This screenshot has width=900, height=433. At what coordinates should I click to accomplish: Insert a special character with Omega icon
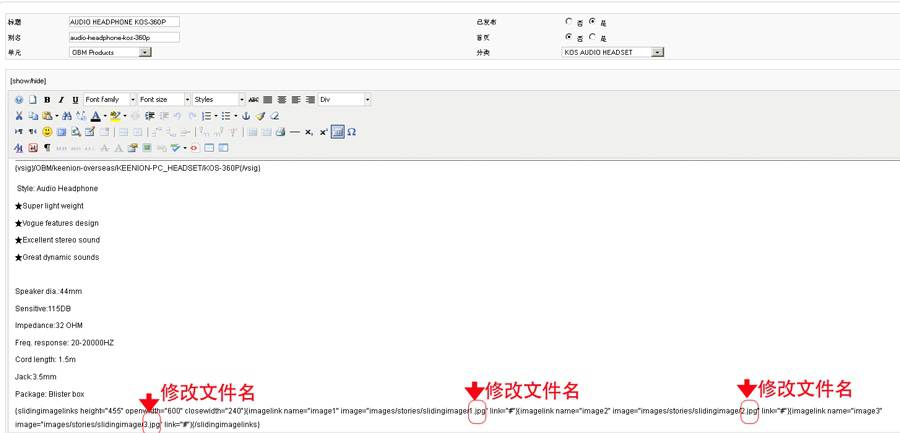click(351, 132)
